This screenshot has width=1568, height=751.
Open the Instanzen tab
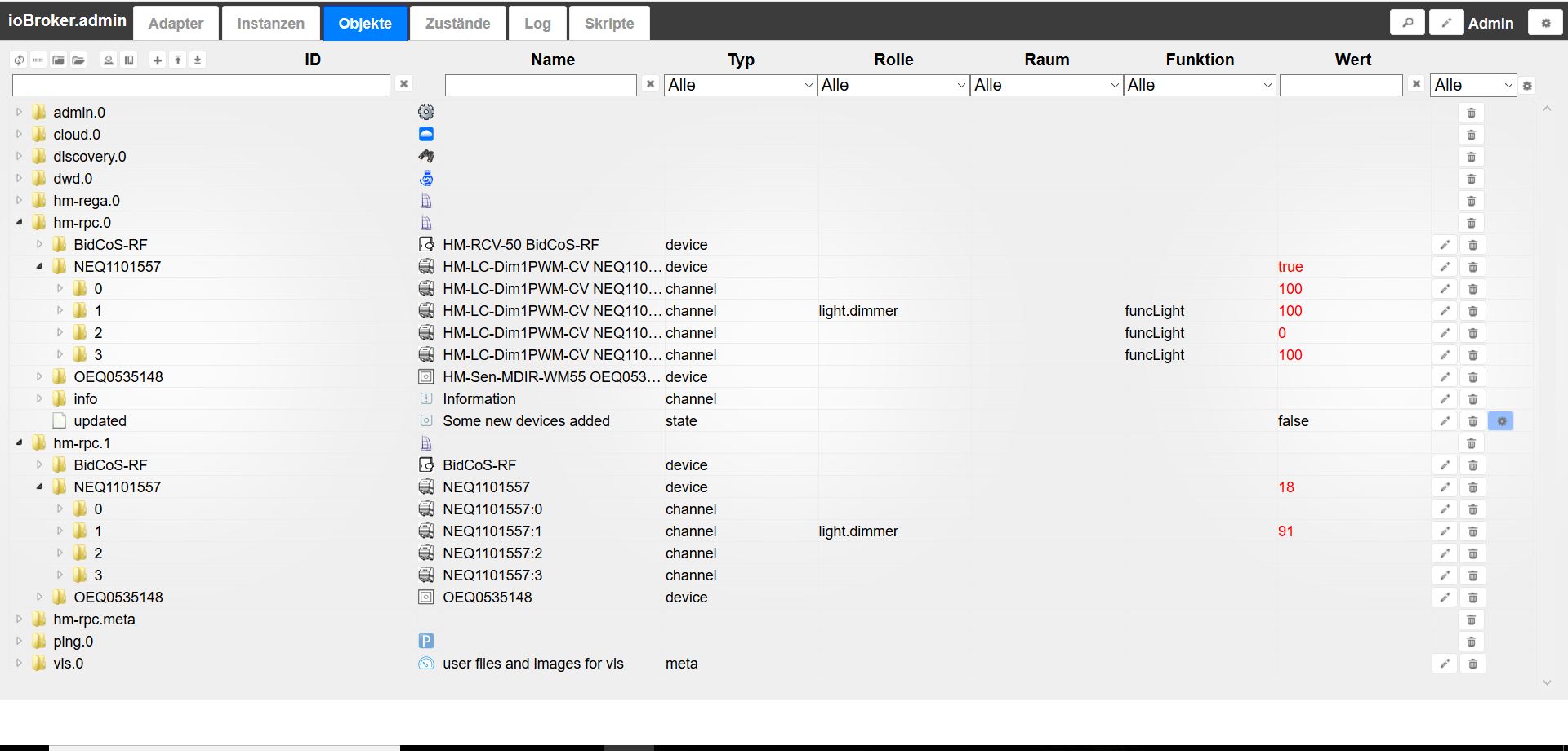click(x=270, y=24)
